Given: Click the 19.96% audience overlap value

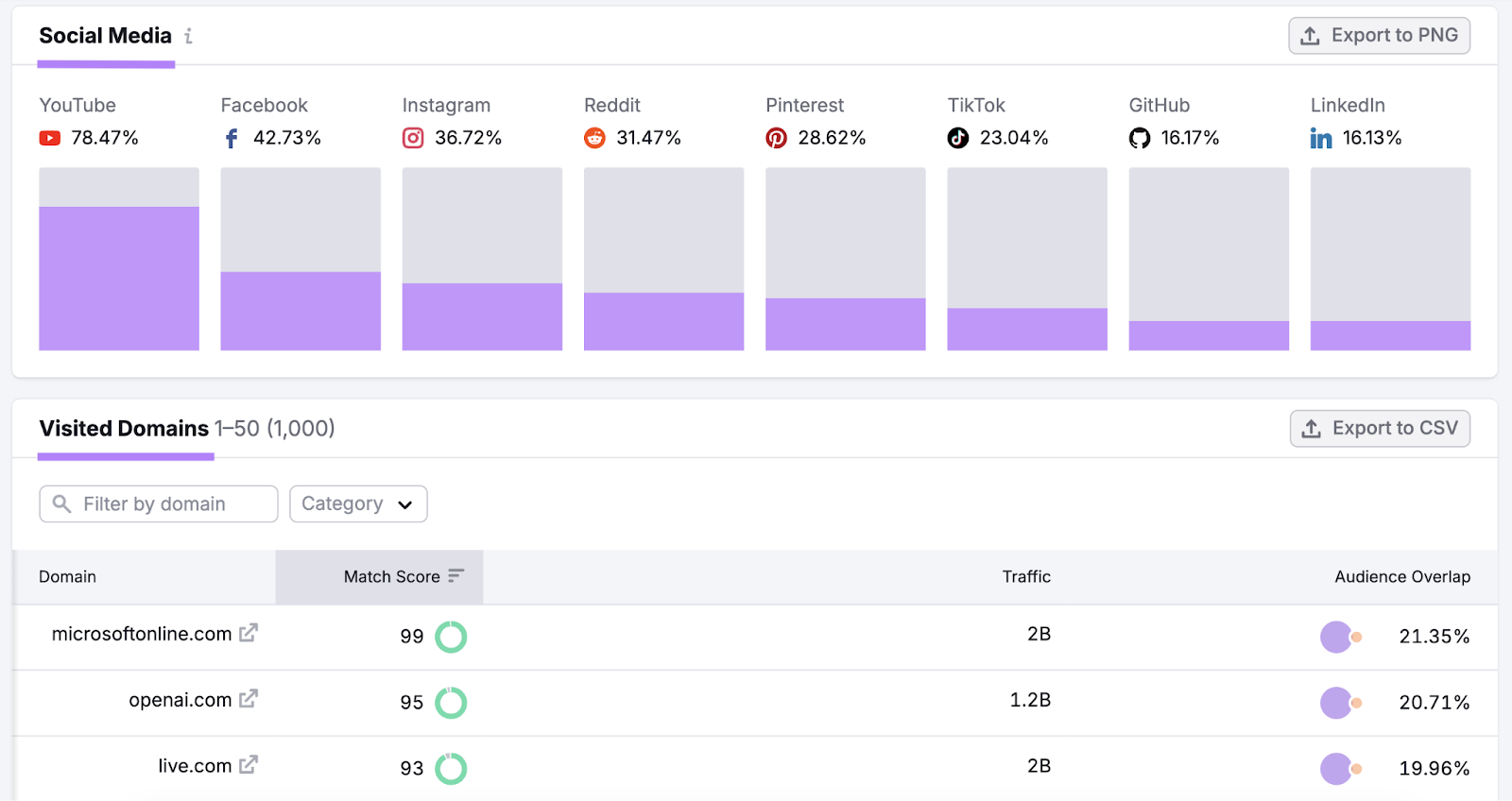Looking at the screenshot, I should click(1435, 769).
